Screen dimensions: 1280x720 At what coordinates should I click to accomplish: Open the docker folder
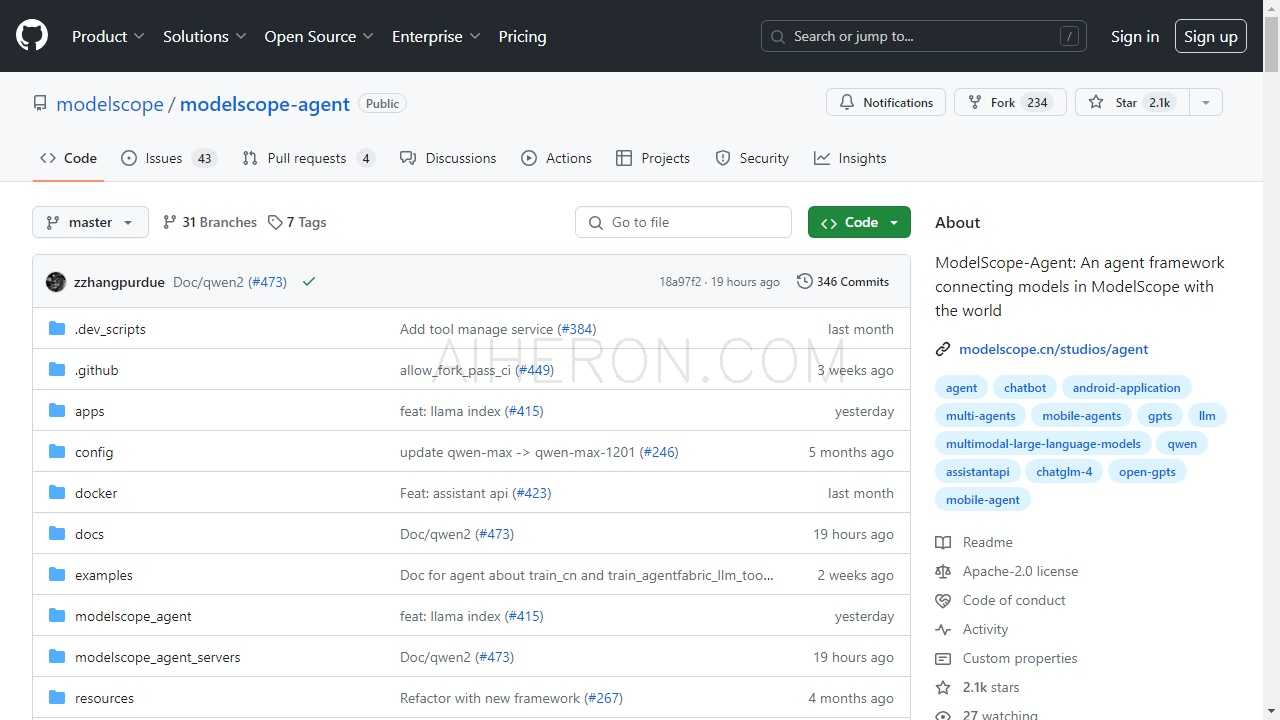pyautogui.click(x=96, y=493)
